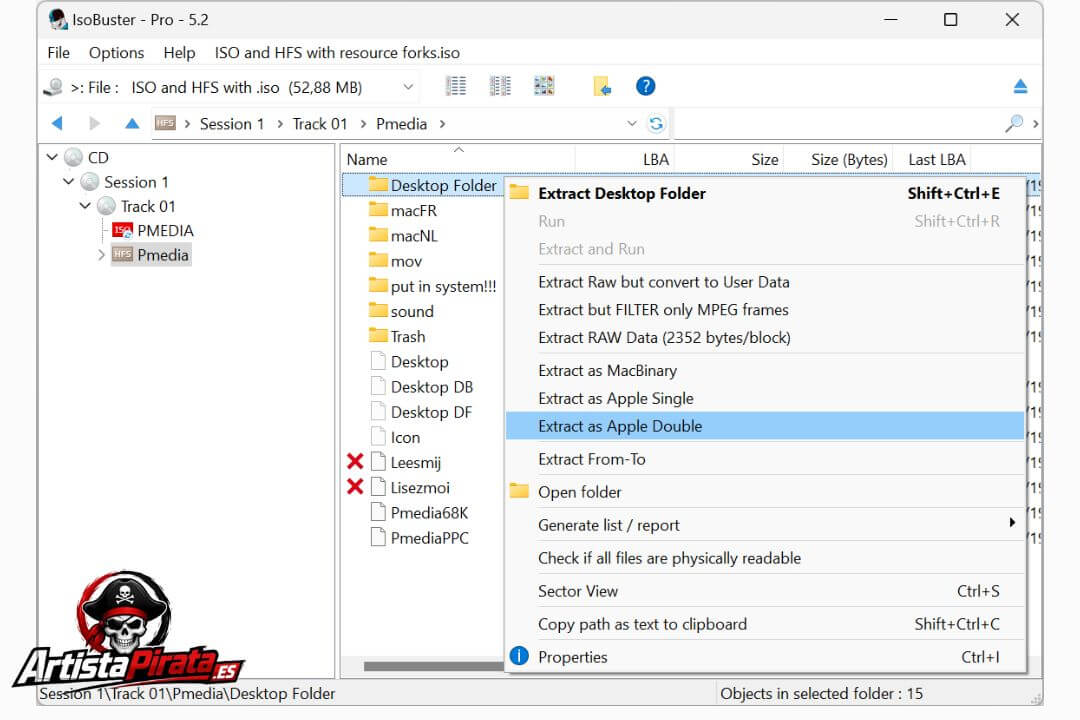
Task: Choose Check if all files are physically readable
Action: 765,558
